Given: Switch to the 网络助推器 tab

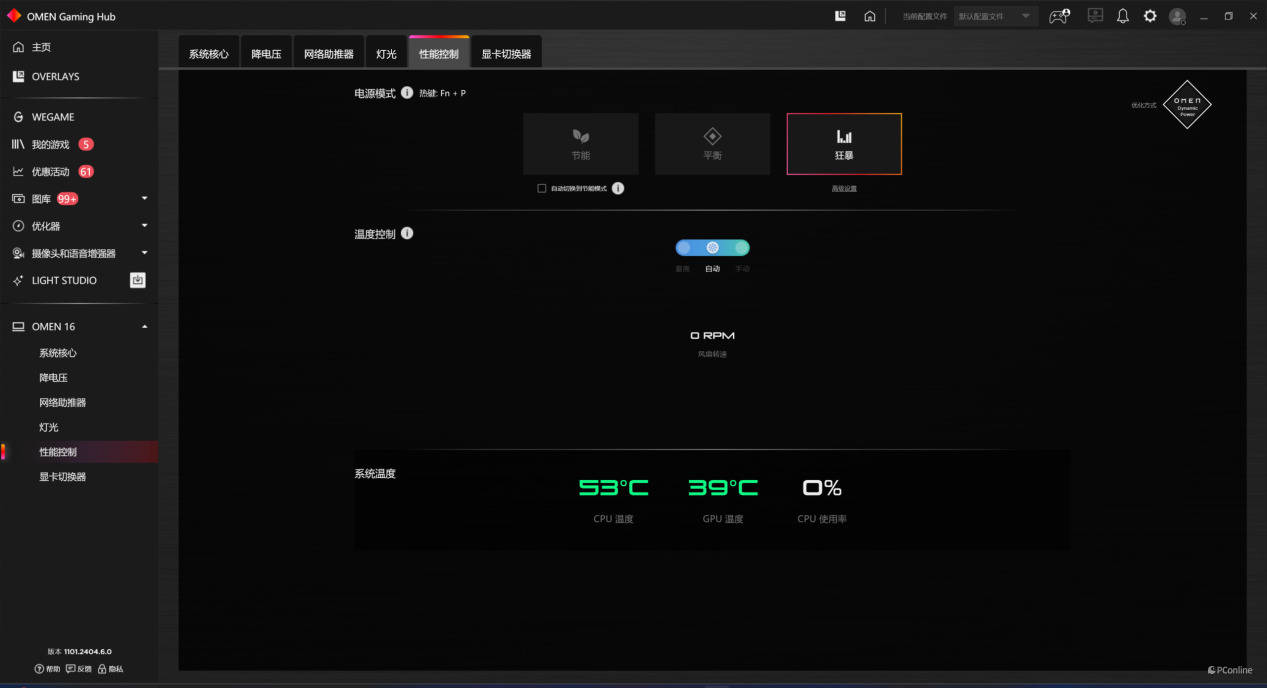Looking at the screenshot, I should click(x=329, y=54).
